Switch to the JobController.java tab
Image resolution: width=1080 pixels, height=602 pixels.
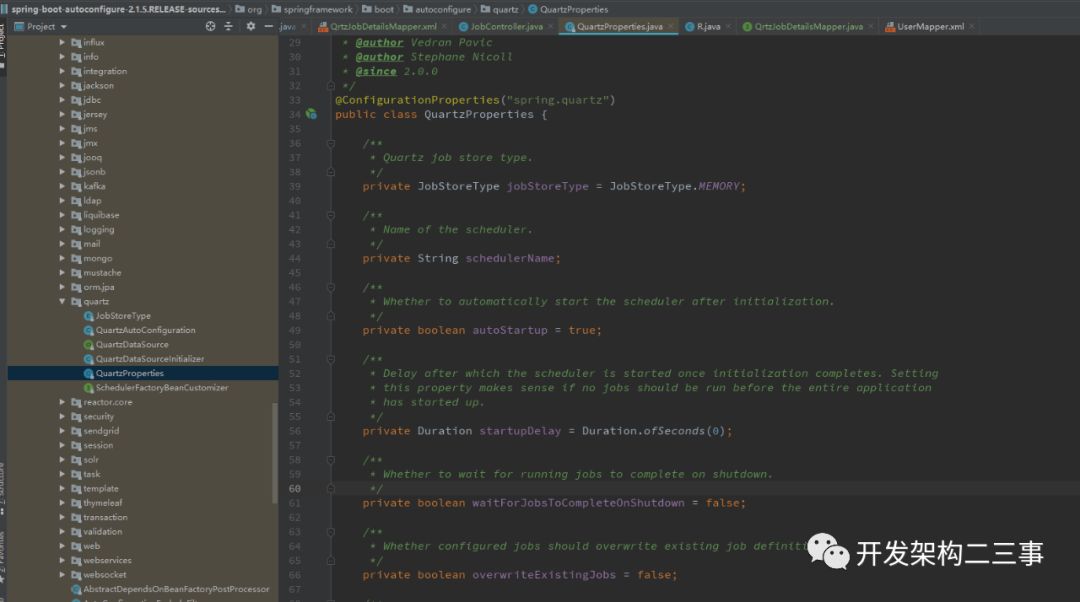click(x=505, y=27)
